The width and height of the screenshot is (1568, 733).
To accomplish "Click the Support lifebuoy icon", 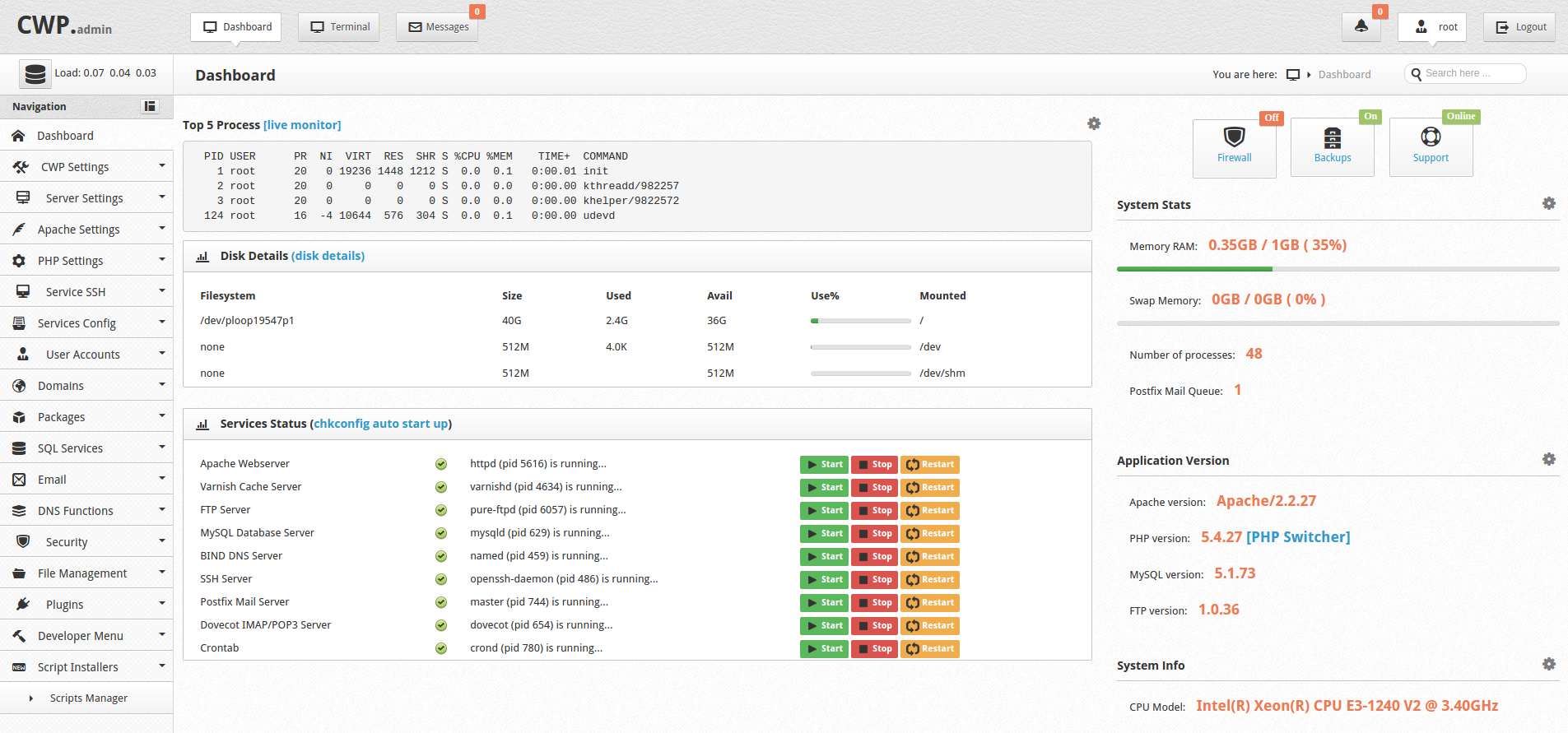I will click(x=1431, y=137).
